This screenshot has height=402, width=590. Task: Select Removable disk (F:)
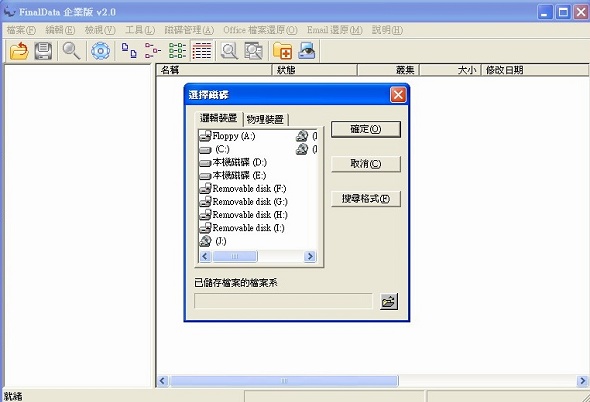click(243, 189)
